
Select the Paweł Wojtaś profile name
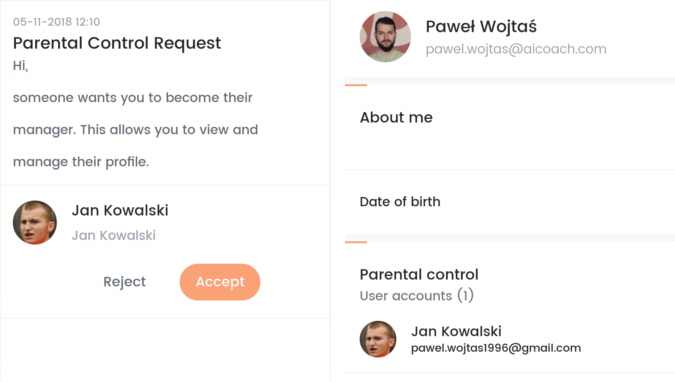coord(481,26)
